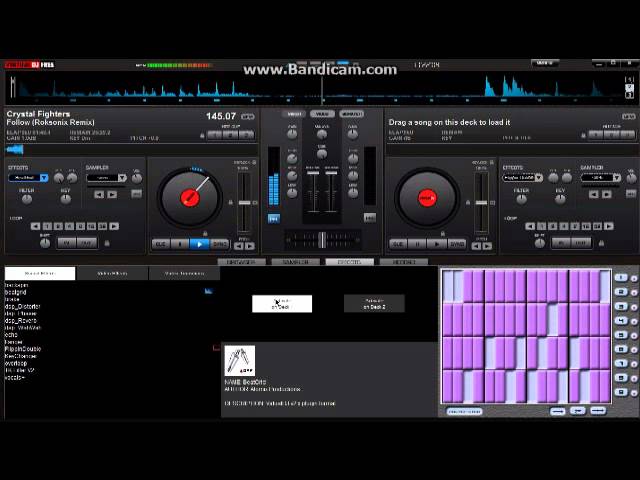The height and width of the screenshot is (480, 640).
Task: Toggle left deck sampler REC button
Action: point(137,194)
